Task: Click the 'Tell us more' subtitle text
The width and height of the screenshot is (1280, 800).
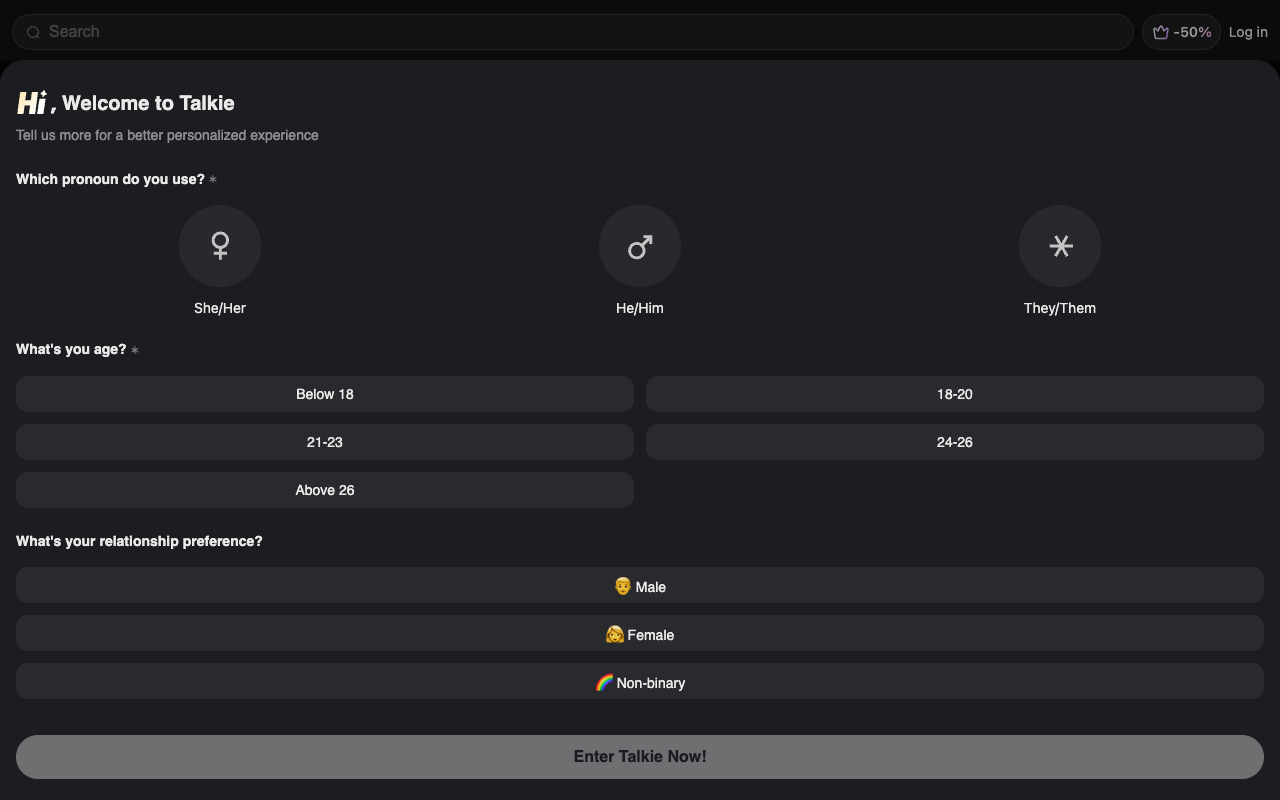Action: point(167,135)
